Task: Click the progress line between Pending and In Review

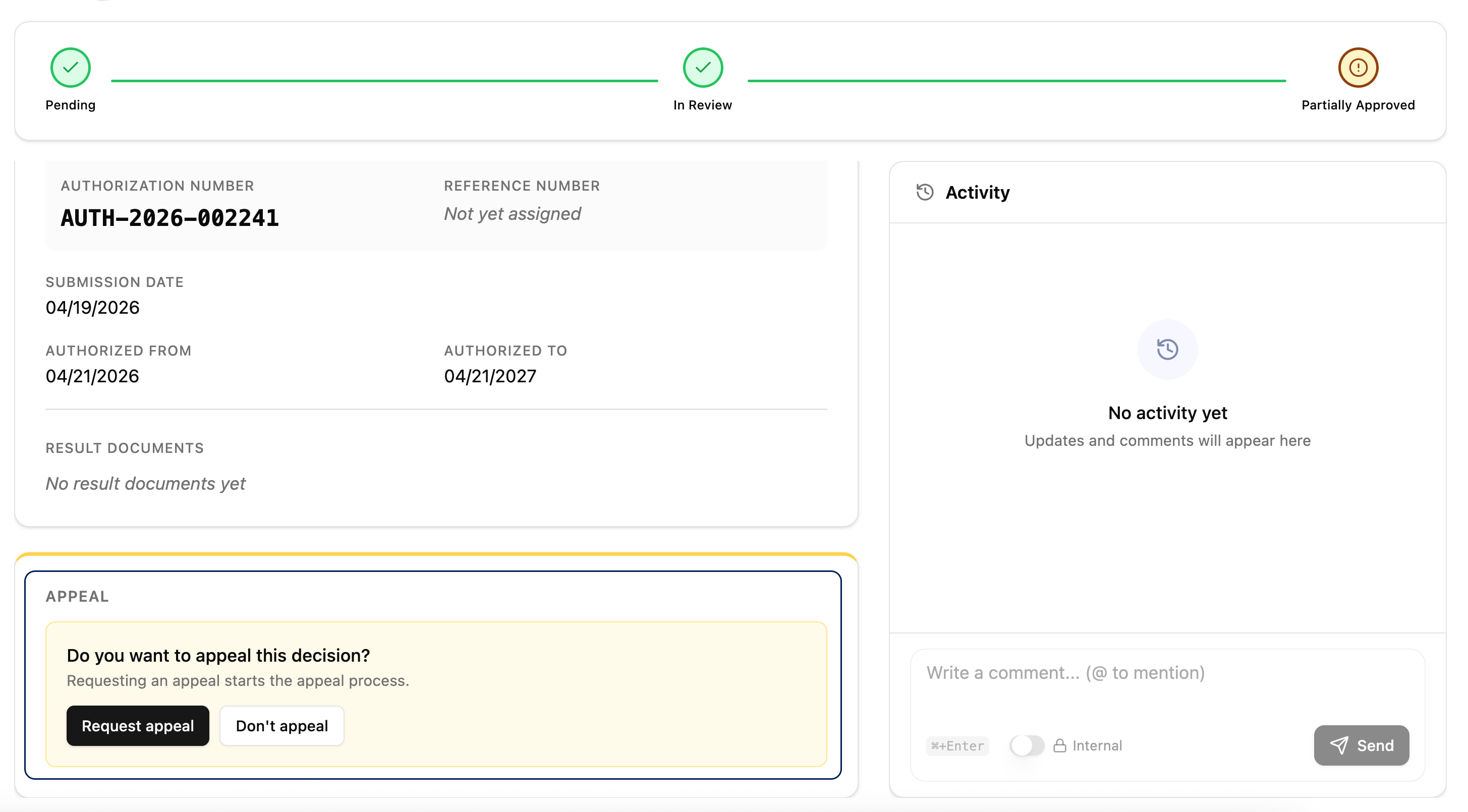Action: pos(385,81)
